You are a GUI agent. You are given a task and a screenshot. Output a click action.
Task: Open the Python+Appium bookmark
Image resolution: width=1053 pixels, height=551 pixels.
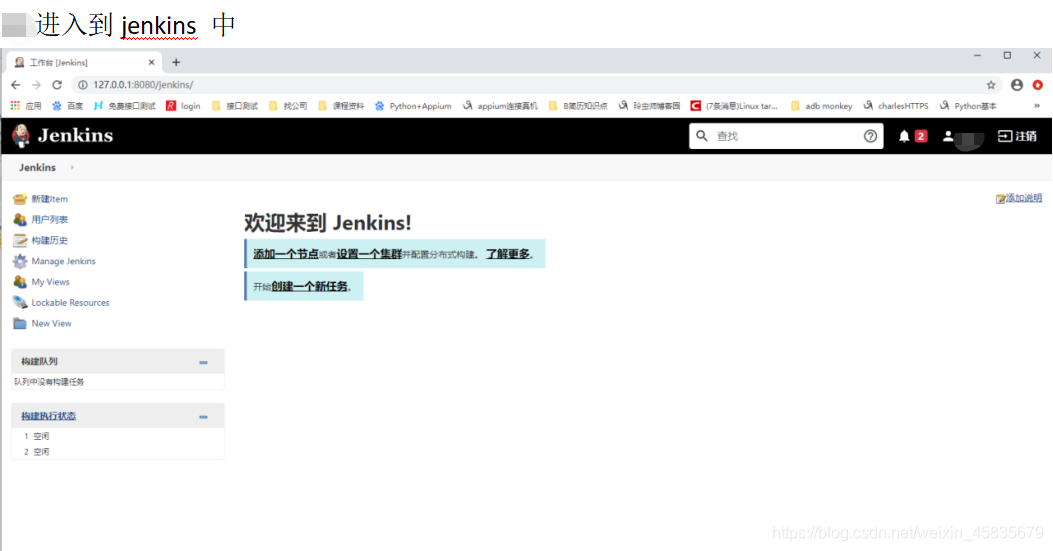point(413,106)
